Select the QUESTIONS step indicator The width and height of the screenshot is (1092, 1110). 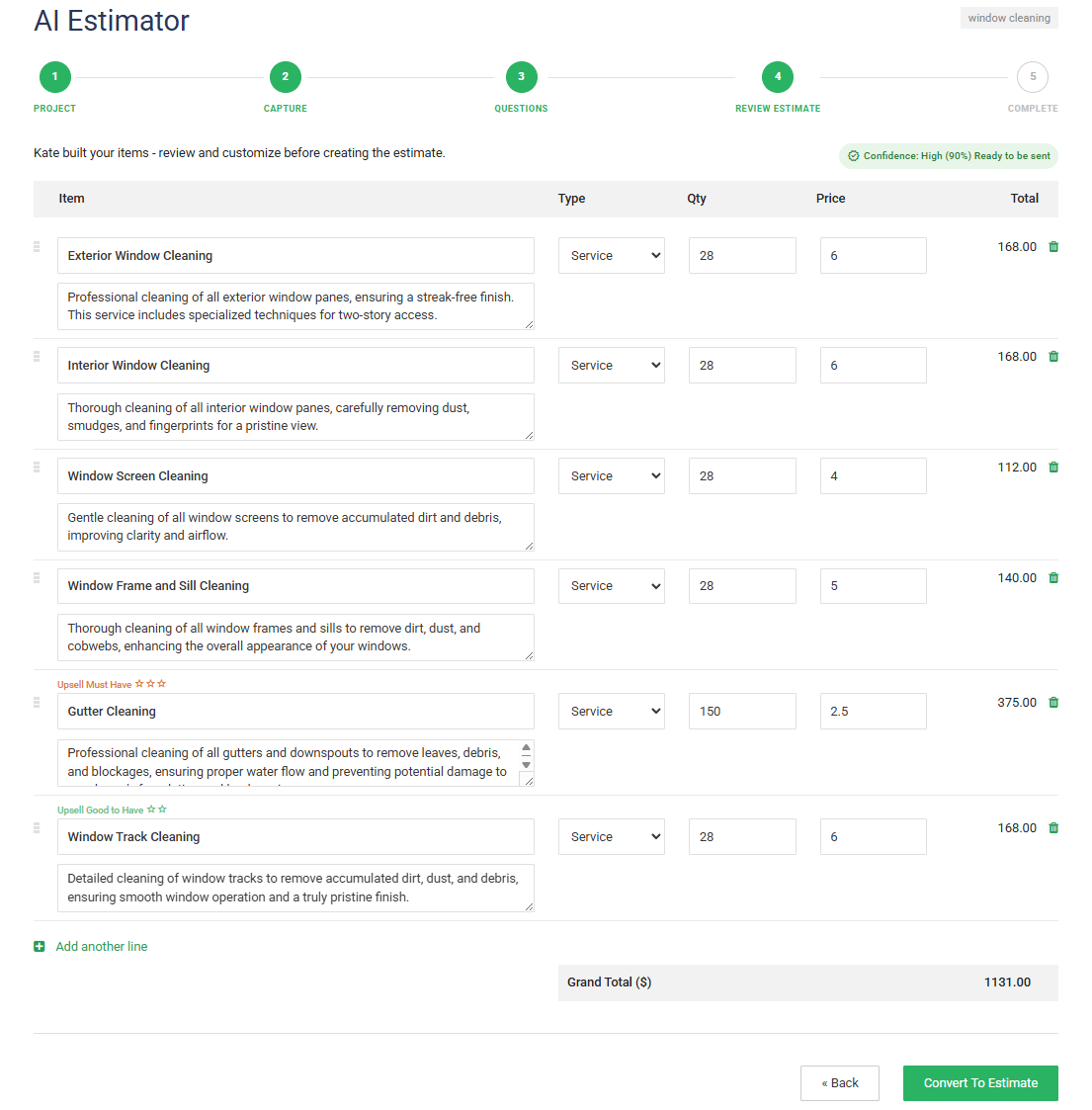click(521, 76)
